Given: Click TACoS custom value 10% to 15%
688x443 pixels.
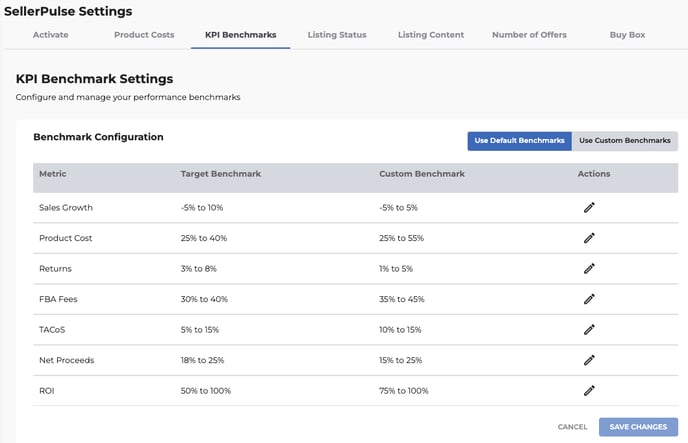Looking at the screenshot, I should tap(400, 329).
